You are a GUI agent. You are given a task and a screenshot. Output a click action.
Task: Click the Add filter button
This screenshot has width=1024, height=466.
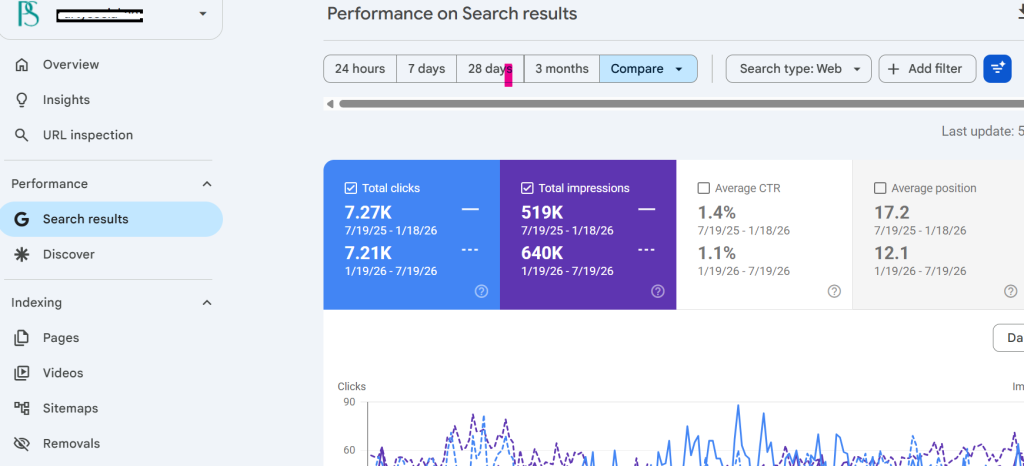click(x=927, y=69)
